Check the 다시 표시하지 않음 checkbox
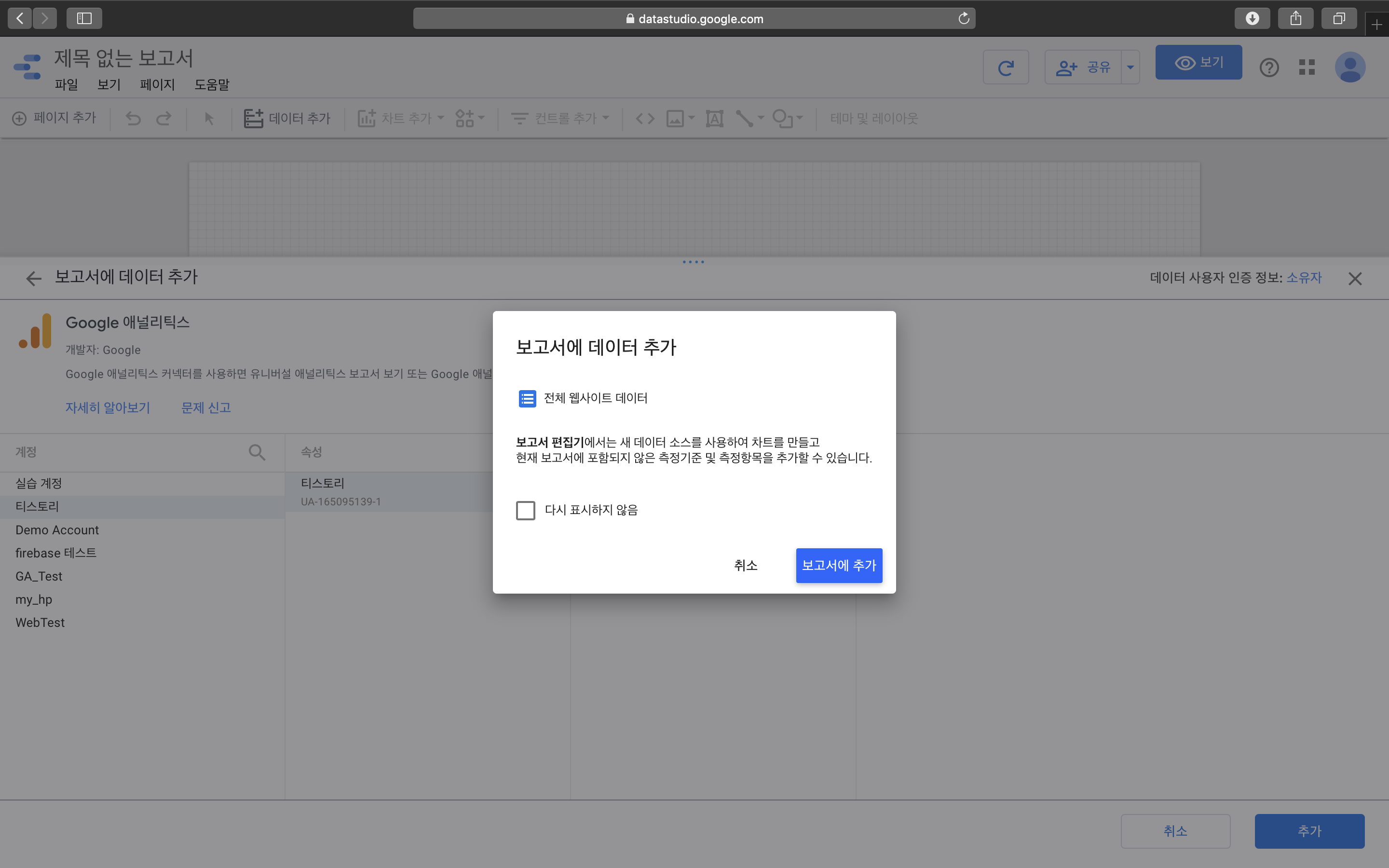The width and height of the screenshot is (1389, 868). (525, 510)
